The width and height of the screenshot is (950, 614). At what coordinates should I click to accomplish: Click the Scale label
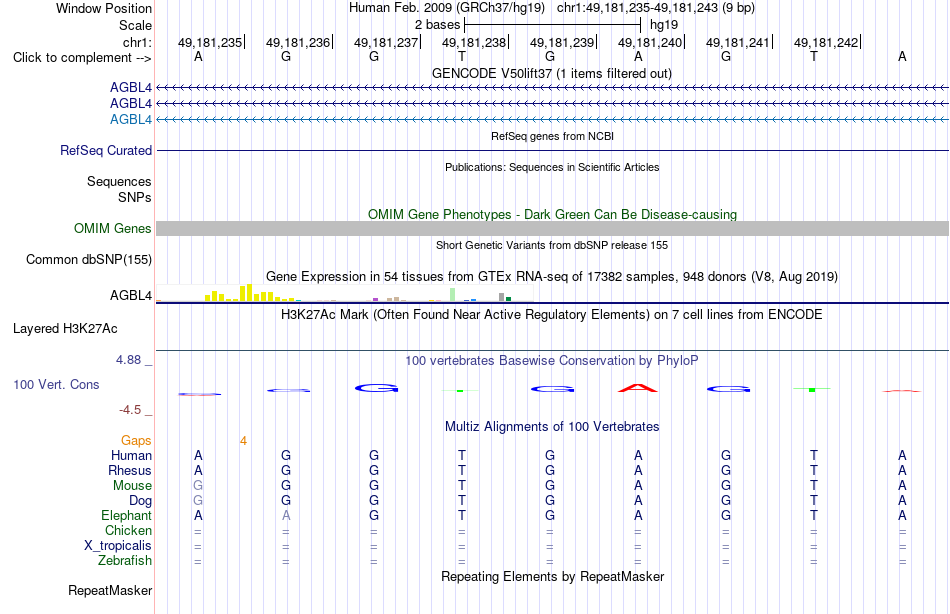tap(135, 25)
